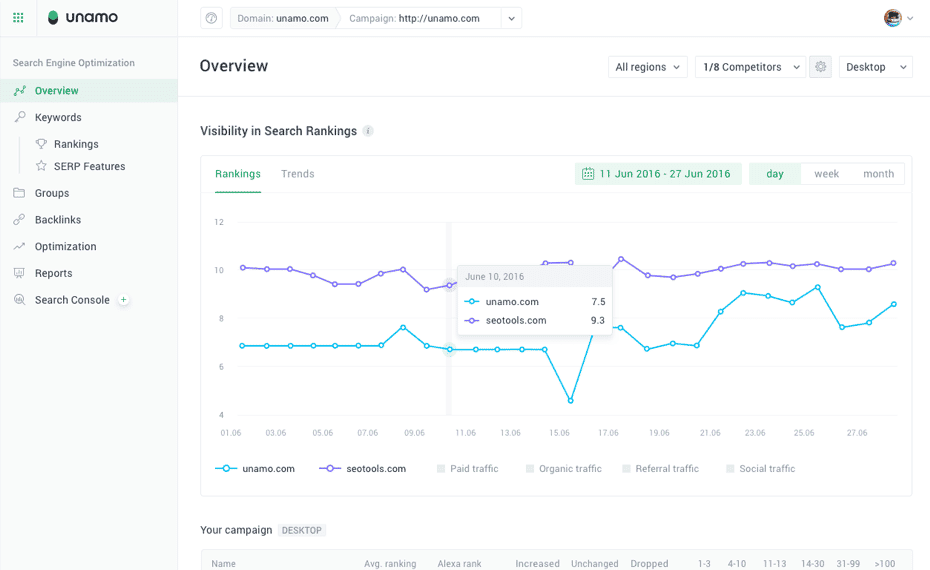
Task: Open the Desktop device dropdown
Action: point(875,67)
